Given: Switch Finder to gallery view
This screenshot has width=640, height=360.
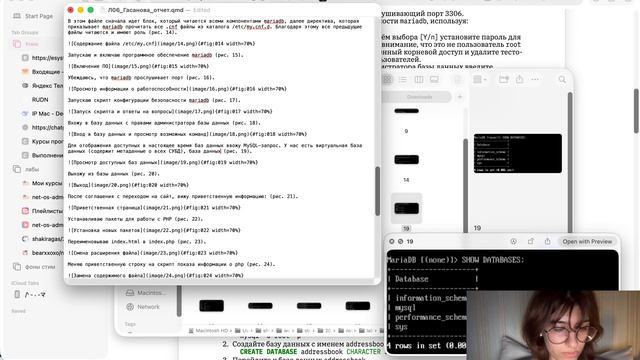Looking at the screenshot, I should click(434, 80).
